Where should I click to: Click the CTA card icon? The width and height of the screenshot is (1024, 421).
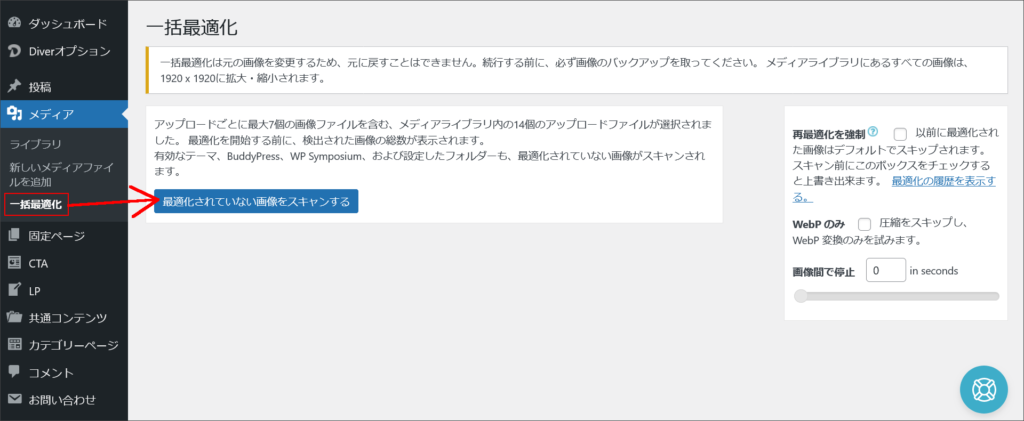click(14, 263)
